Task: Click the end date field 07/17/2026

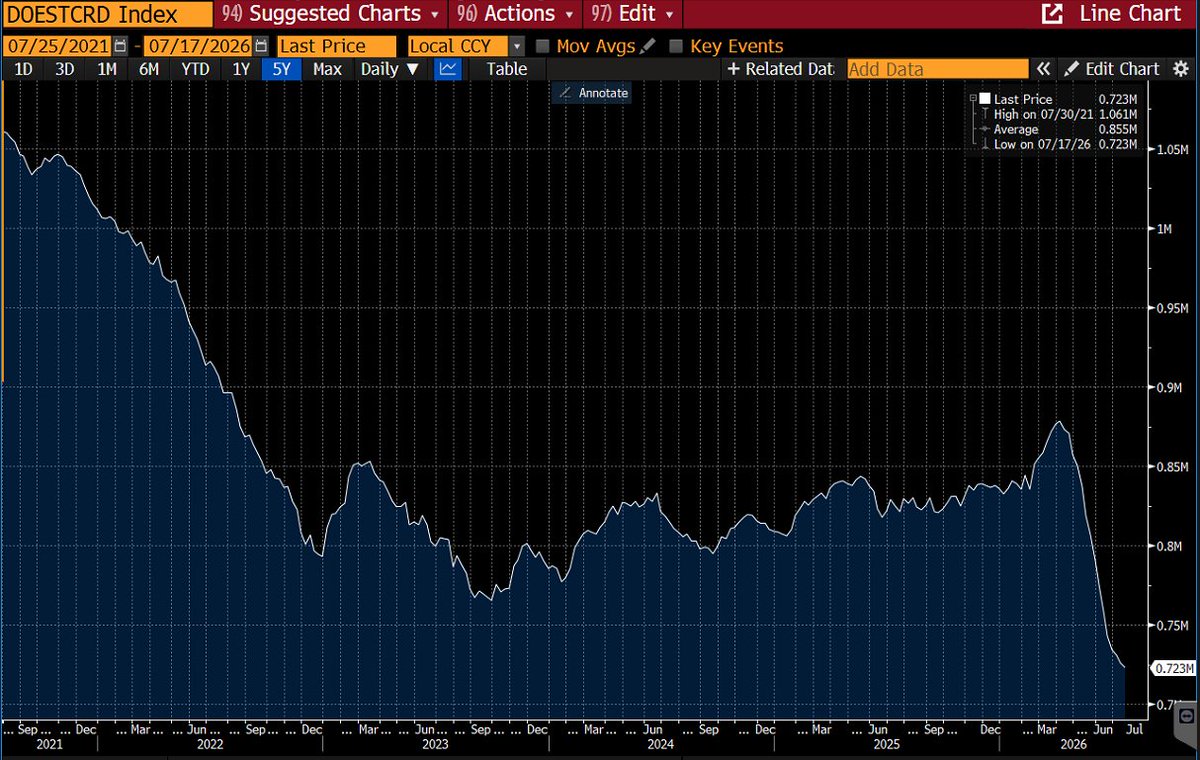Action: coord(199,46)
